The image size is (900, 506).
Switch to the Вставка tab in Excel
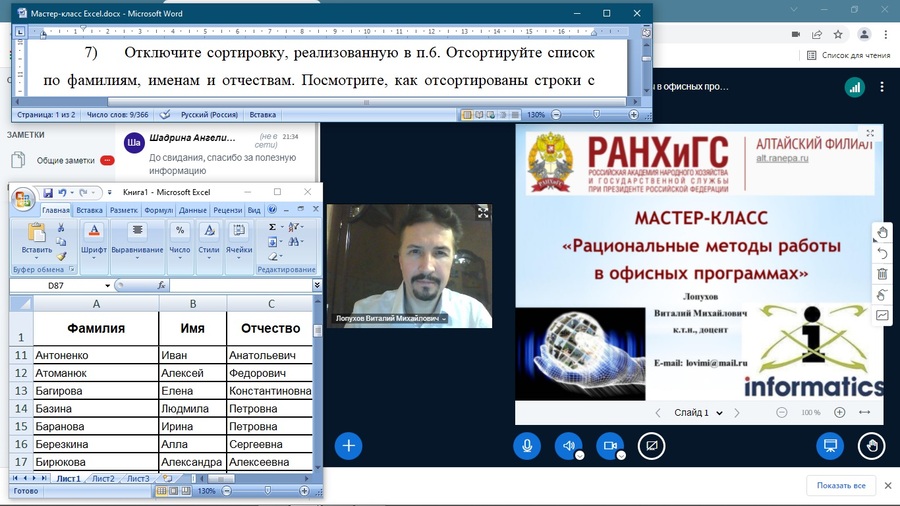pyautogui.click(x=90, y=210)
